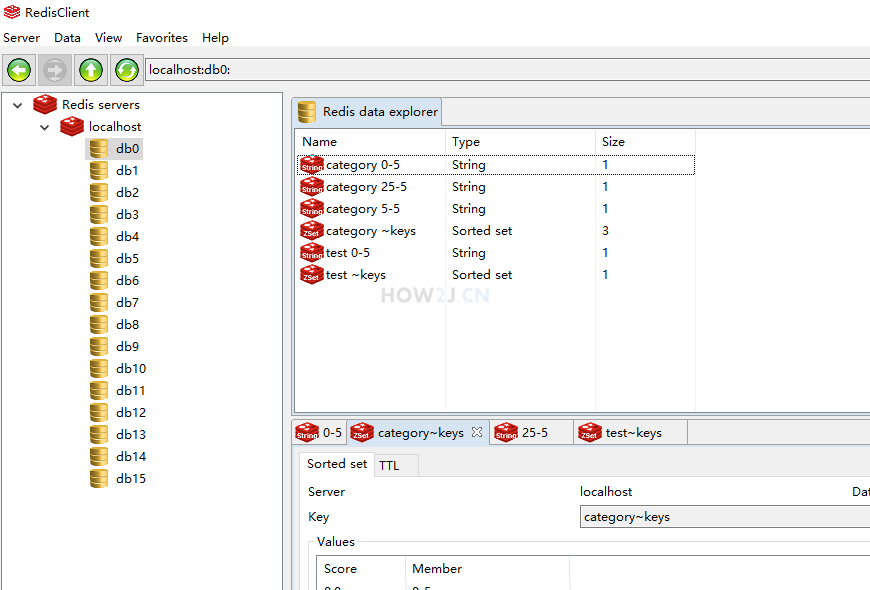This screenshot has height=590, width=870.
Task: Click String icon of category 25-5 row
Action: click(x=312, y=186)
